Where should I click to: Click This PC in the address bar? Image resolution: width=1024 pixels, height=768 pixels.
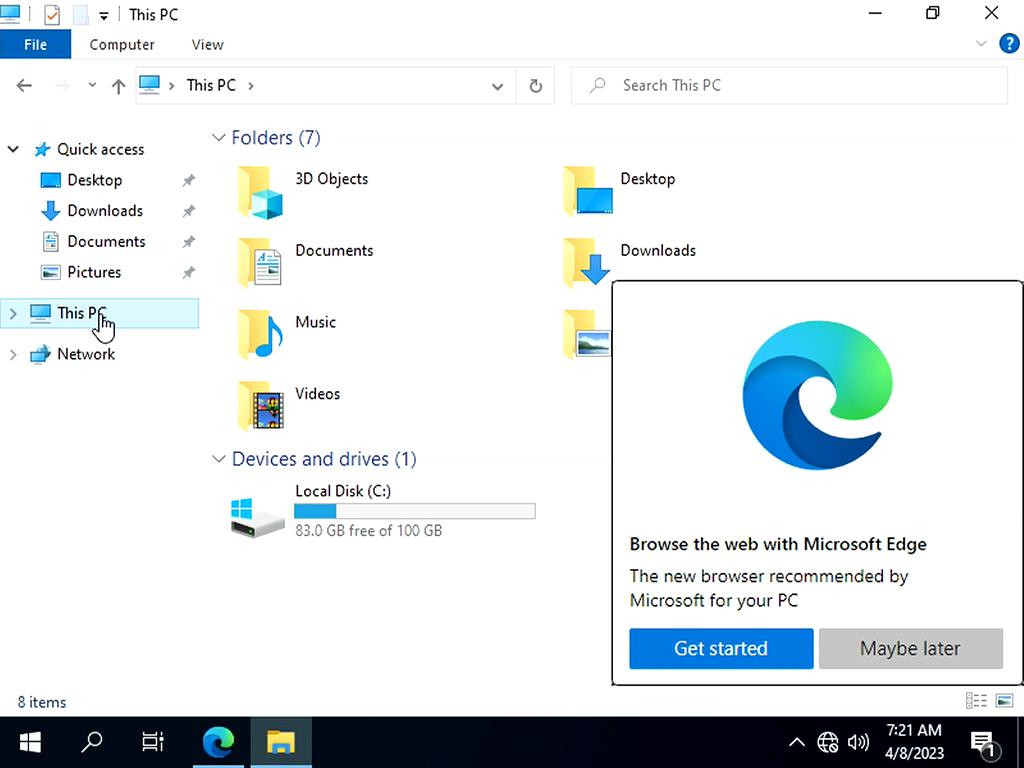[x=211, y=86]
